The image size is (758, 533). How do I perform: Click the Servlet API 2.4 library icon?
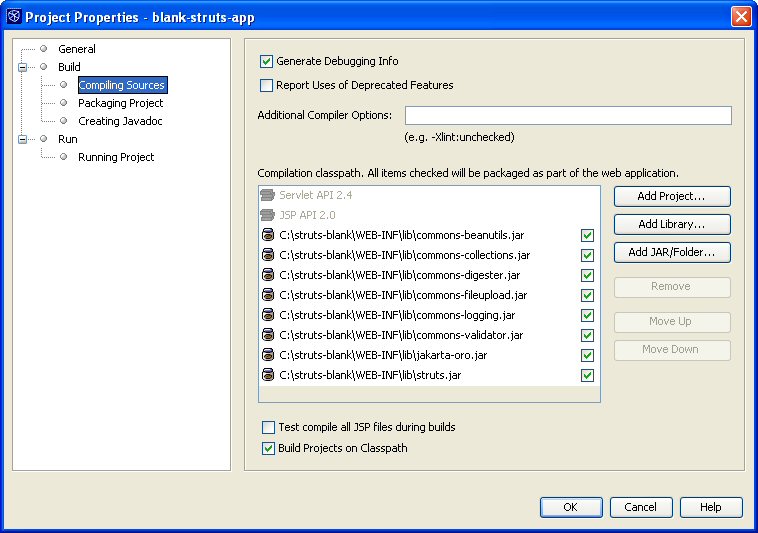tap(267, 195)
